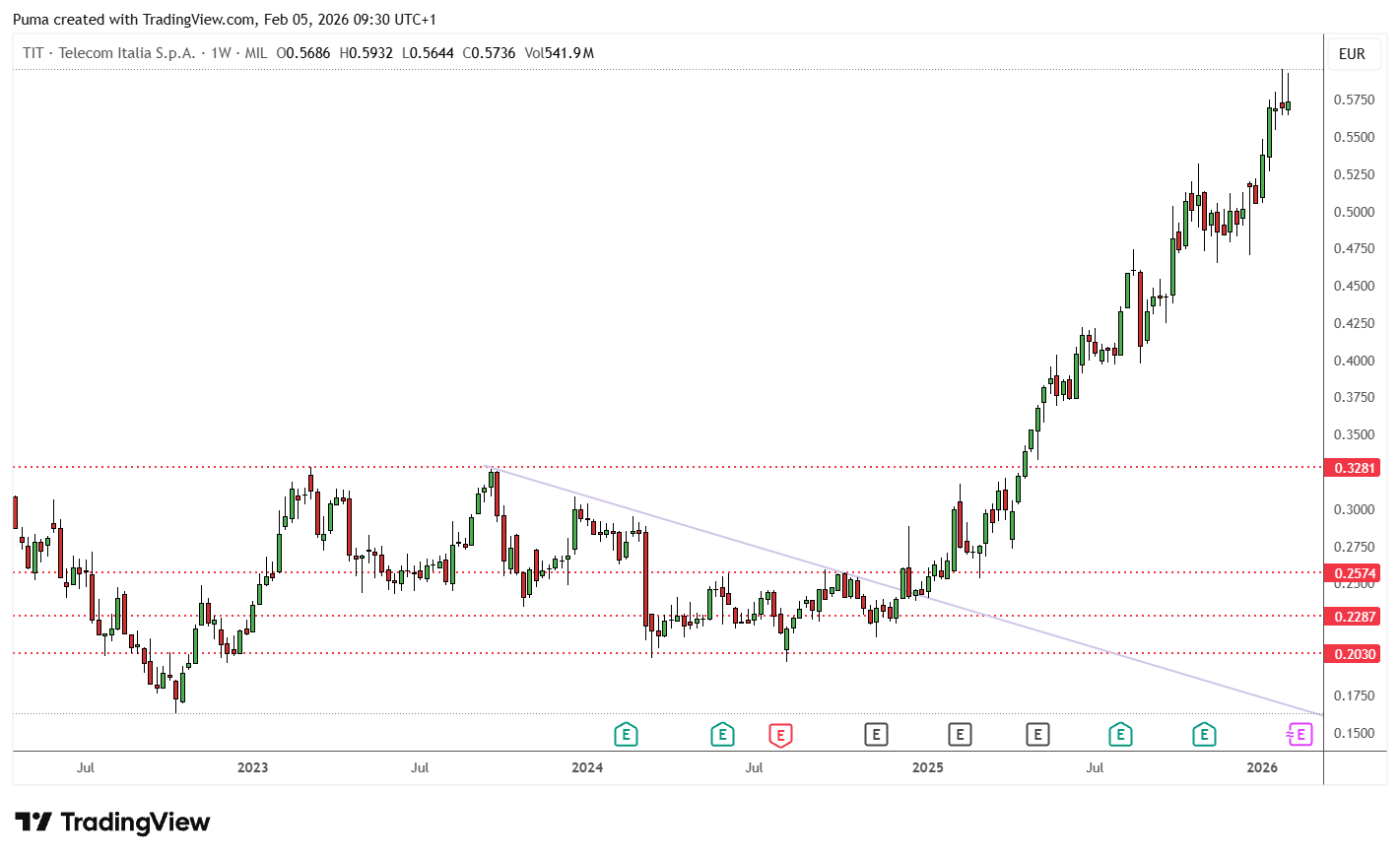
Task: Click the first green earnings marker in early 2024
Action: click(x=626, y=734)
